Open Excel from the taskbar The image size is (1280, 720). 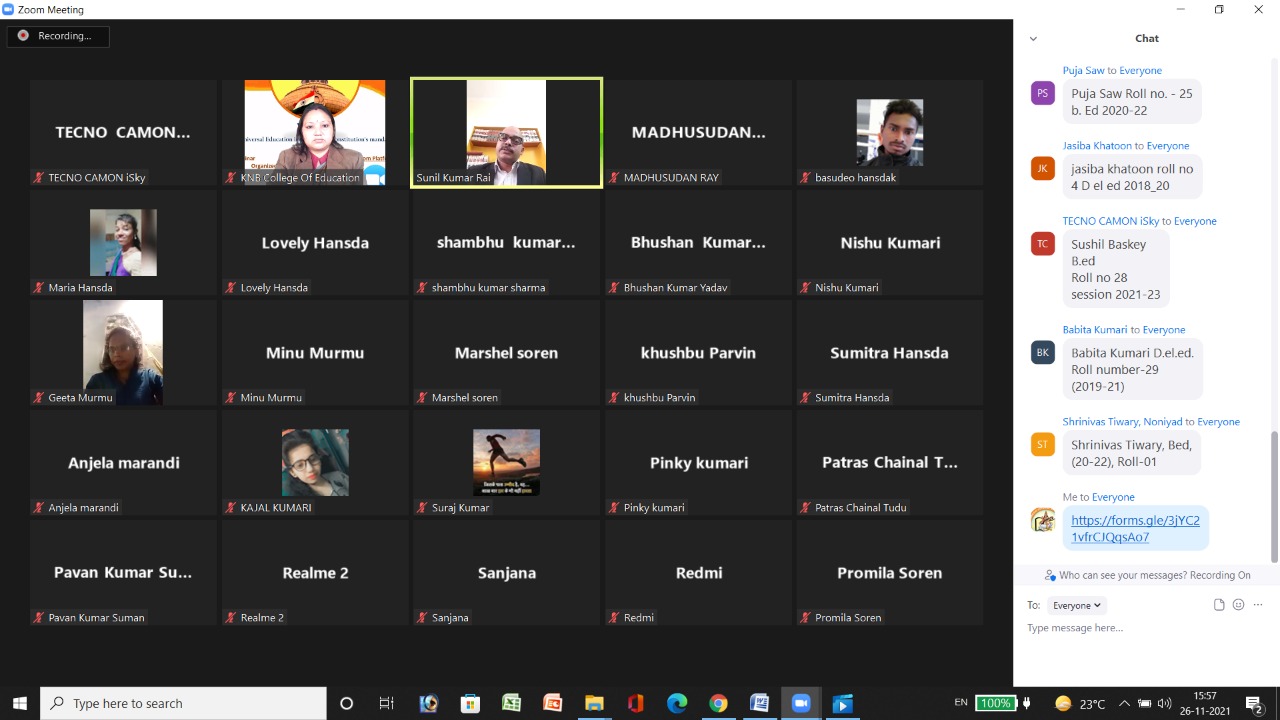click(511, 703)
